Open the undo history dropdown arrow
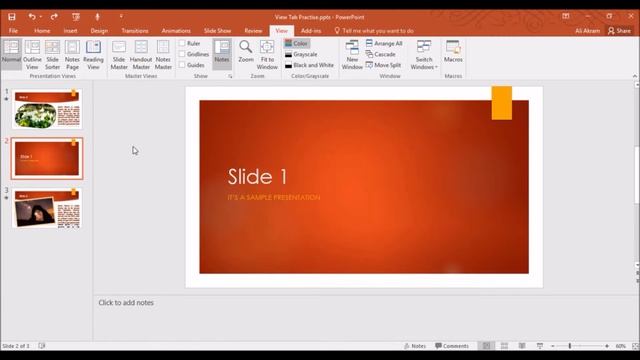Screen dimensions: 640x360 tap(41, 17)
